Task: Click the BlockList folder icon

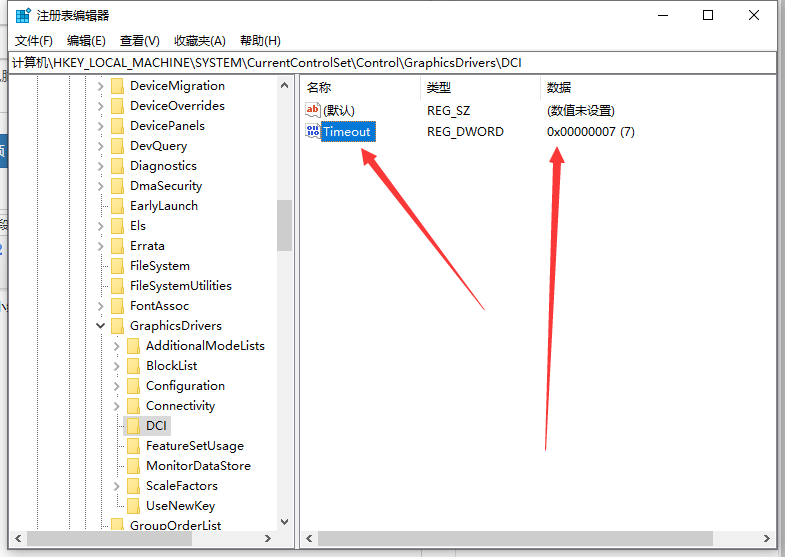Action: [x=133, y=365]
